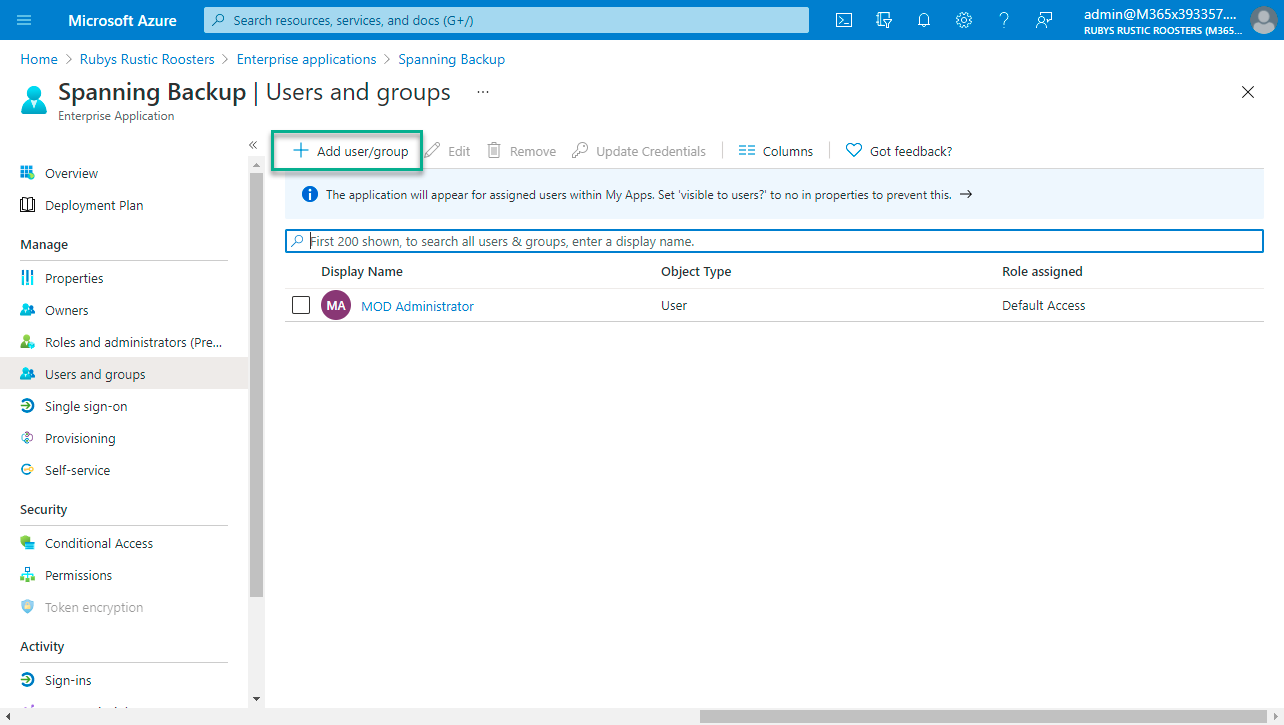1284x725 pixels.
Task: Open the ellipsis more options beside the title
Action: [483, 92]
